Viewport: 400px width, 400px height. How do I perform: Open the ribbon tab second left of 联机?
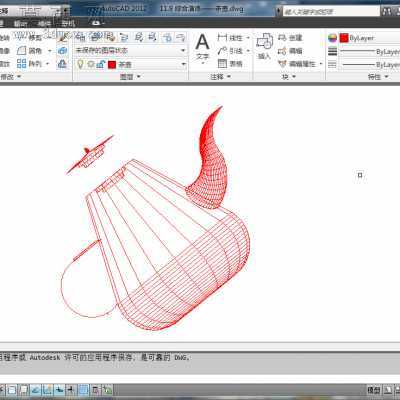[21, 23]
